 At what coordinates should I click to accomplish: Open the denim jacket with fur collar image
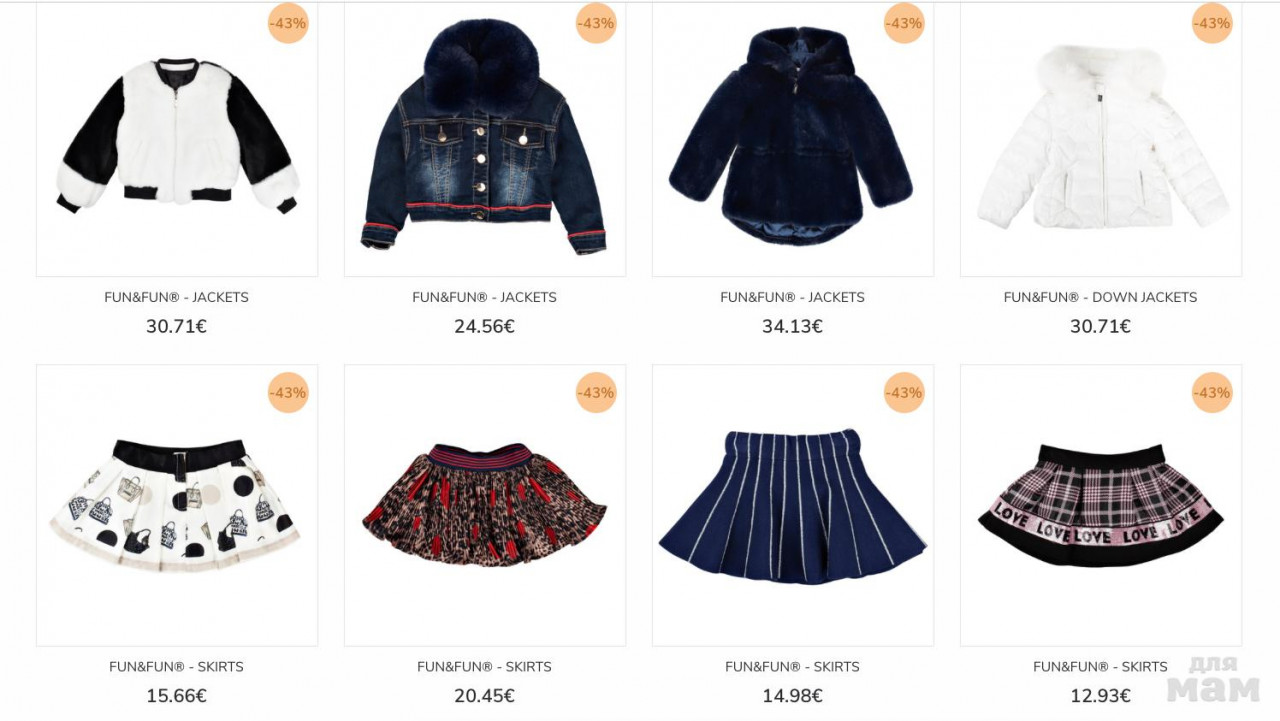485,136
